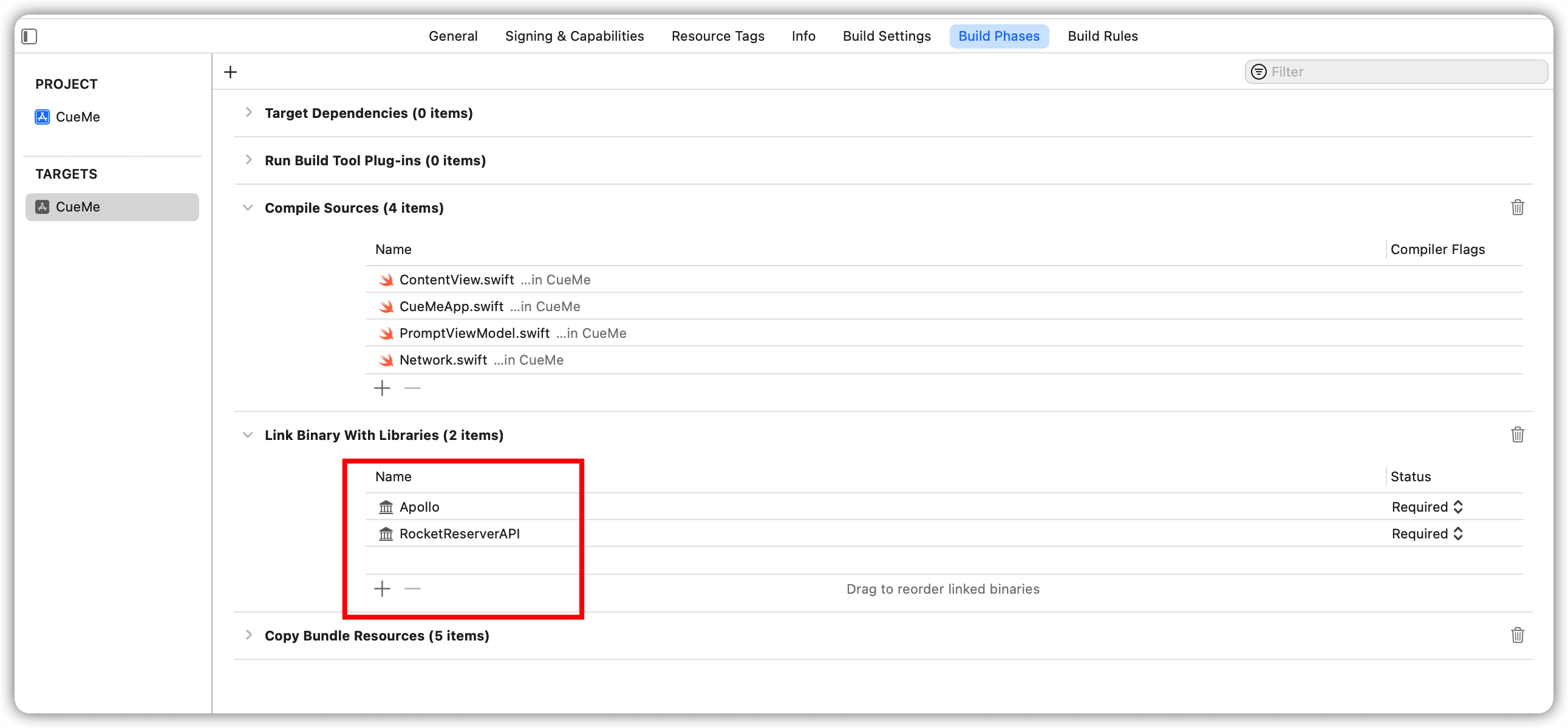Click the CueMe target app icon

click(42, 207)
